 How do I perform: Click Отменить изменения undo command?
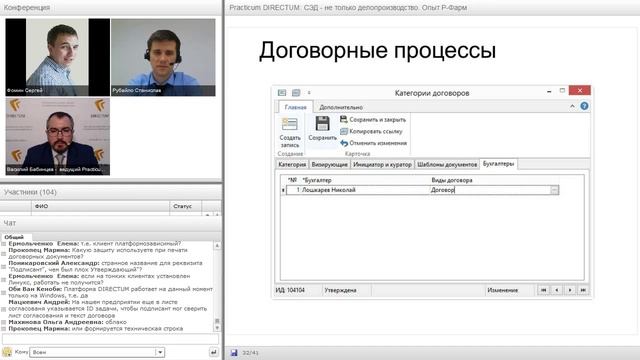tap(373, 143)
